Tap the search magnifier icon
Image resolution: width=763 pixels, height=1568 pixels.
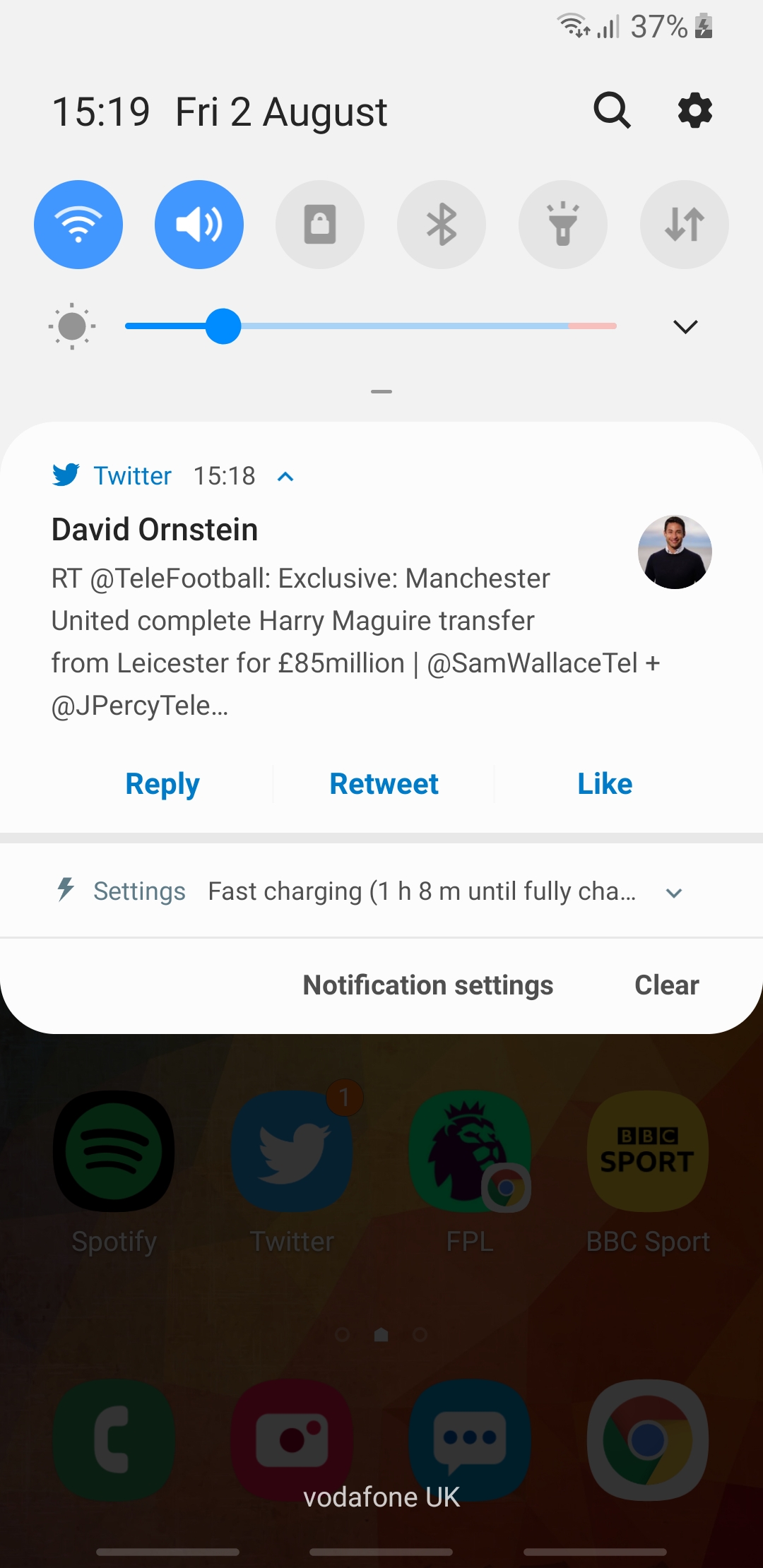(x=612, y=111)
